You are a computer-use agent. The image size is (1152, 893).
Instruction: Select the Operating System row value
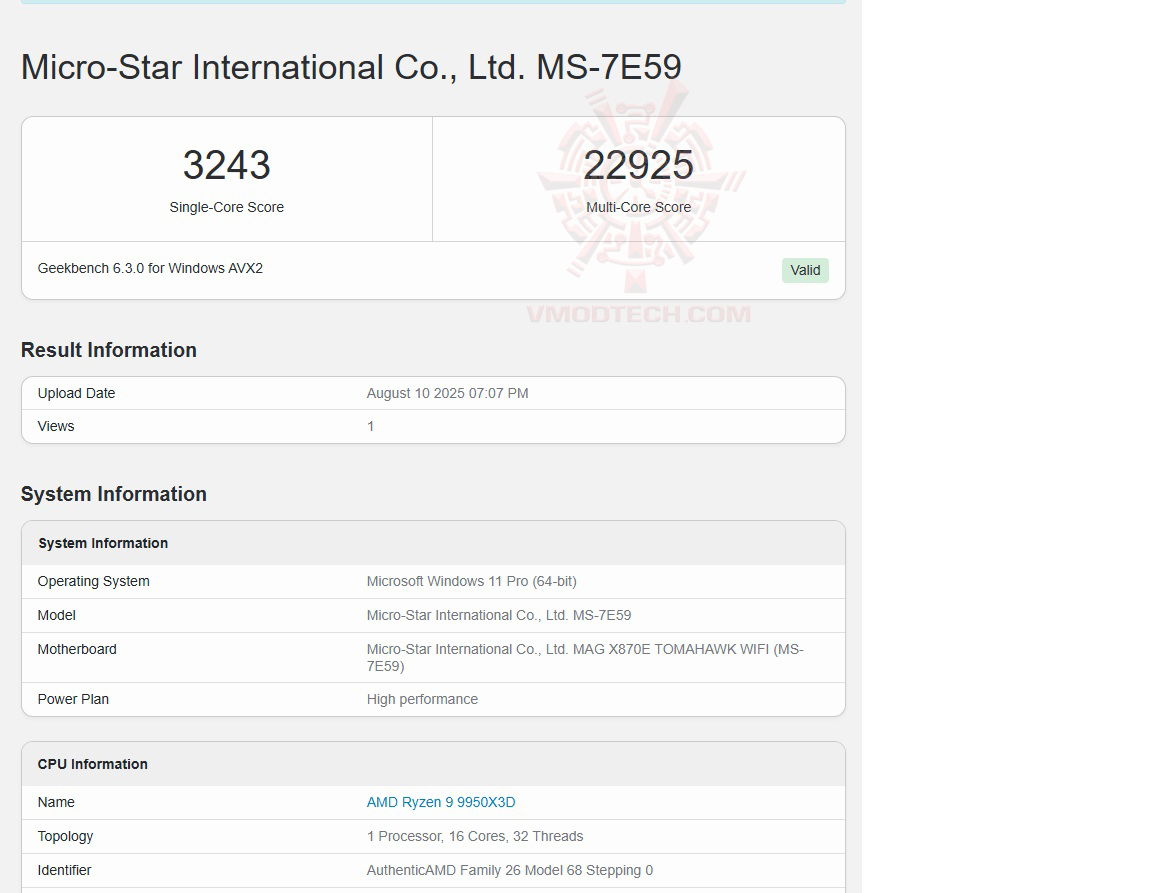tap(471, 581)
